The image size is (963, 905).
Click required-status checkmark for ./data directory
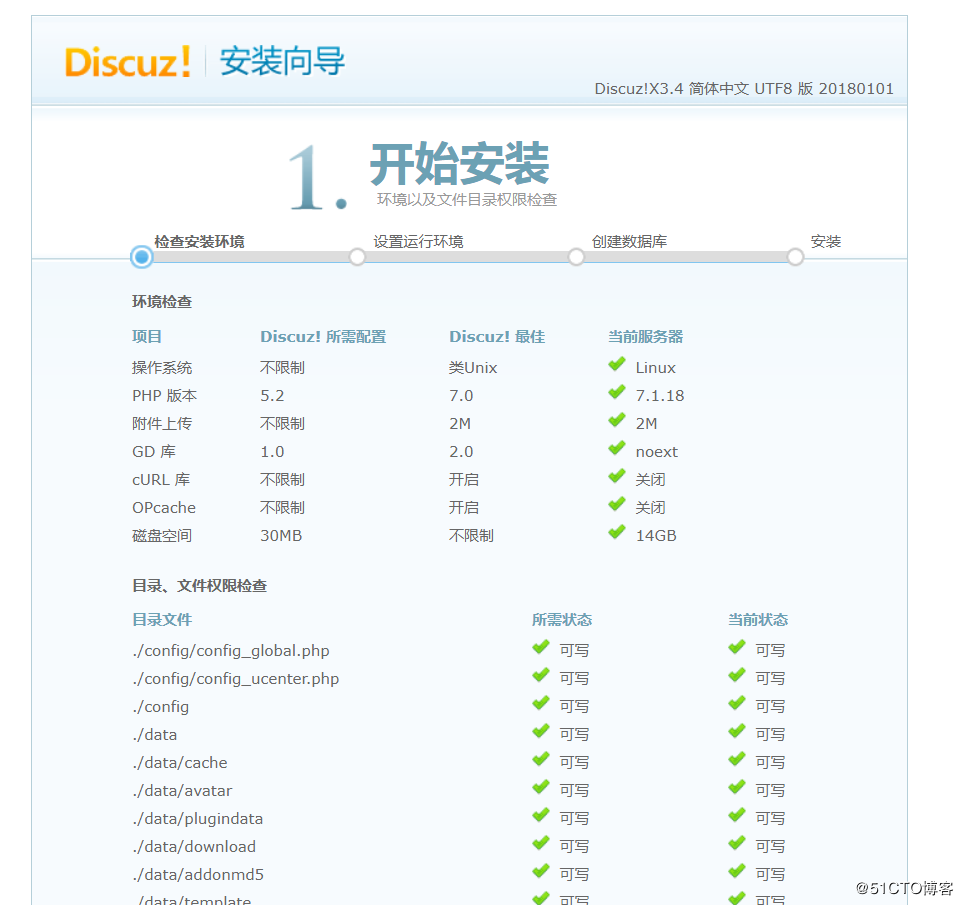540,732
